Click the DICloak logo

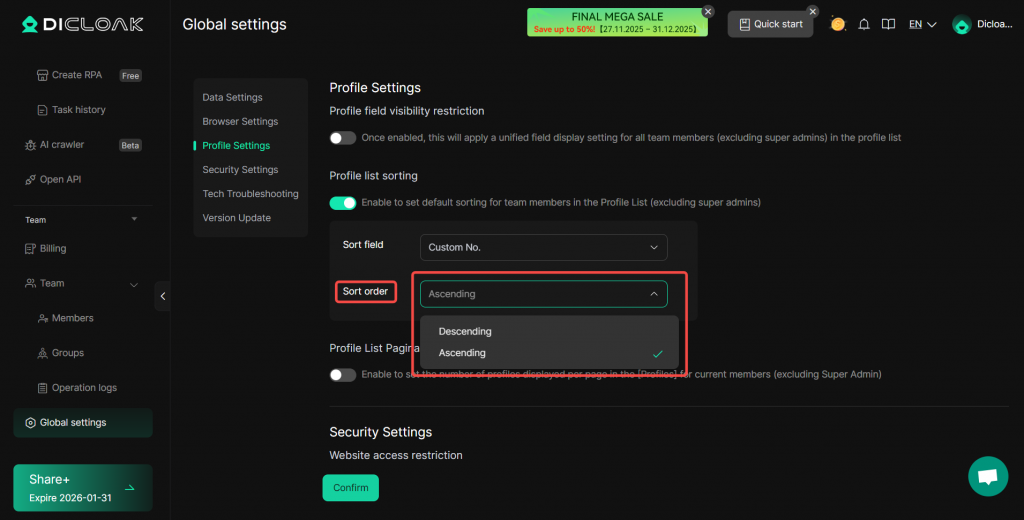coord(82,24)
